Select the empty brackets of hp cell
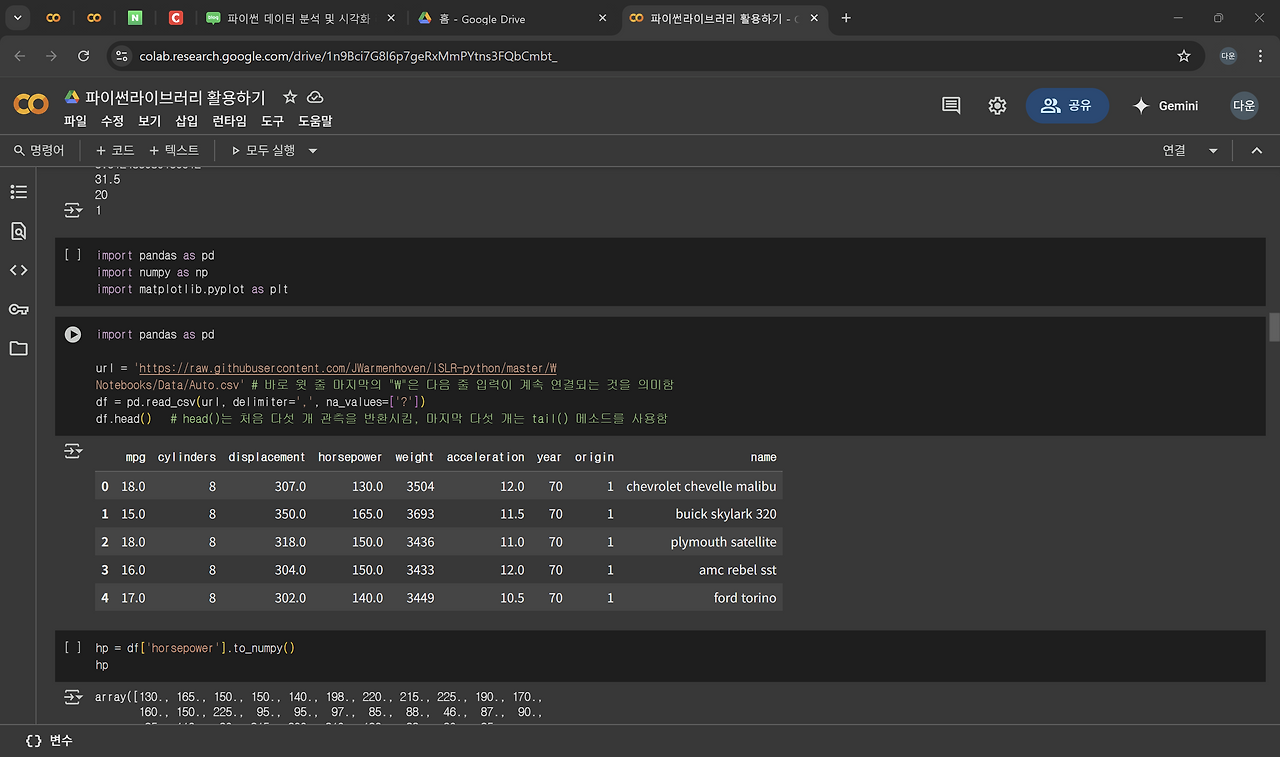This screenshot has width=1280, height=757. [x=73, y=648]
